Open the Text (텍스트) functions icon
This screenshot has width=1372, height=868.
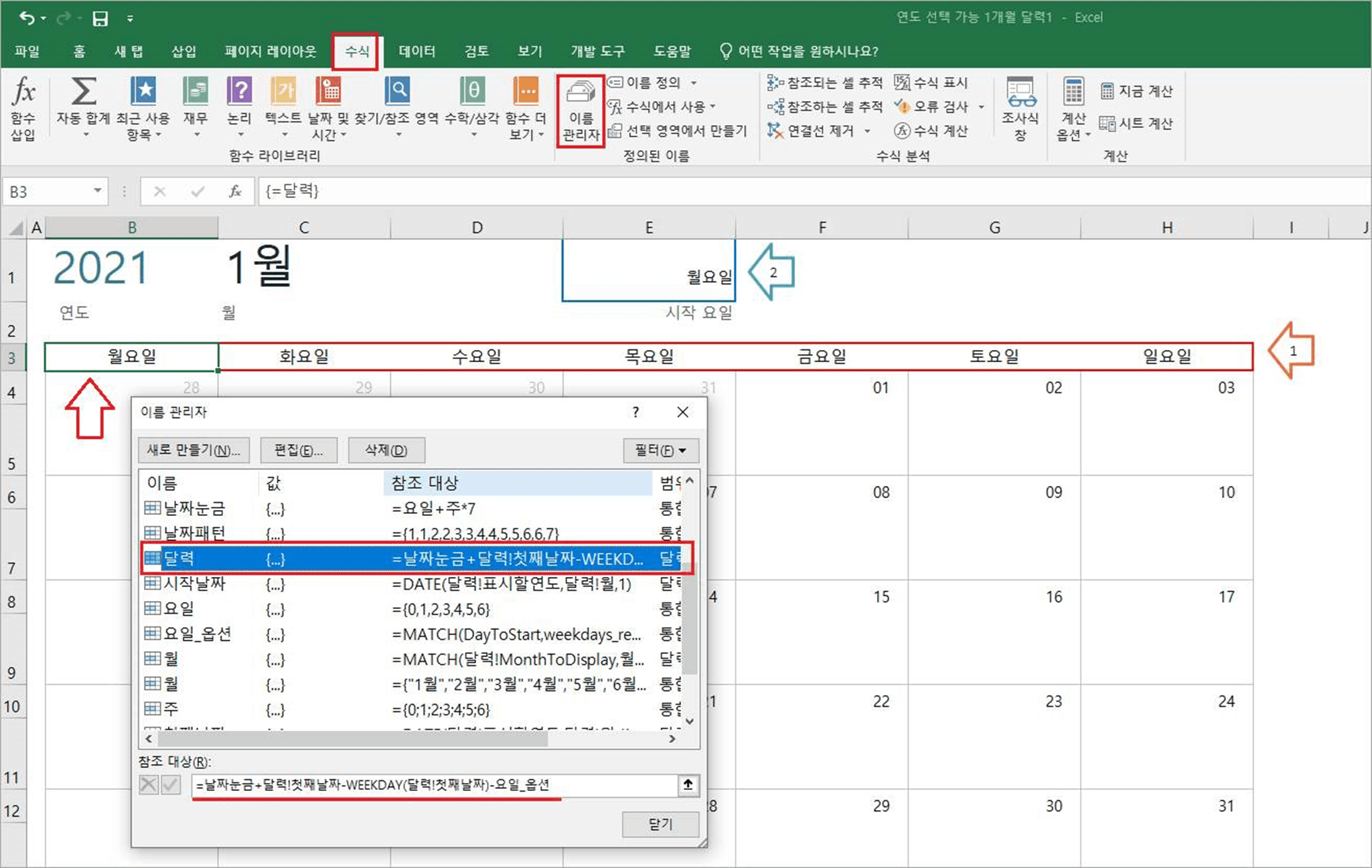click(x=283, y=107)
